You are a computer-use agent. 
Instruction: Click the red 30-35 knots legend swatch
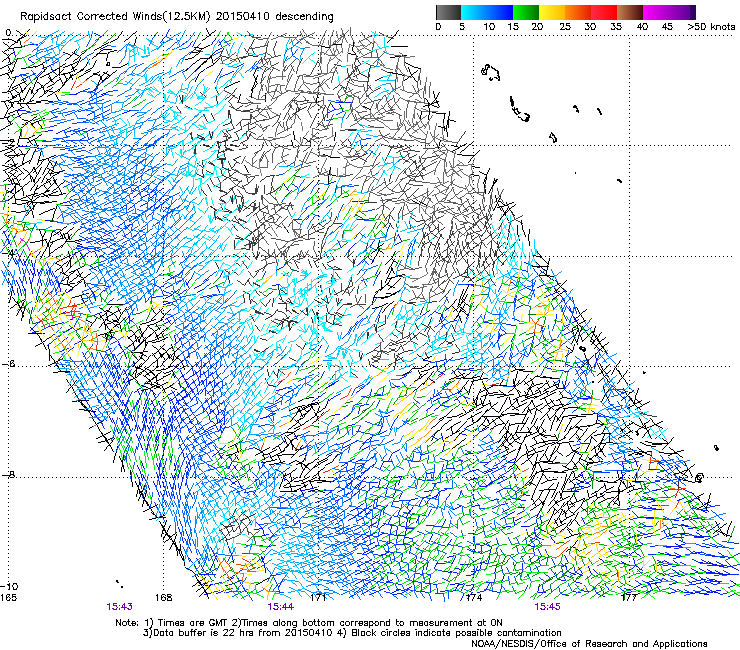pos(604,12)
